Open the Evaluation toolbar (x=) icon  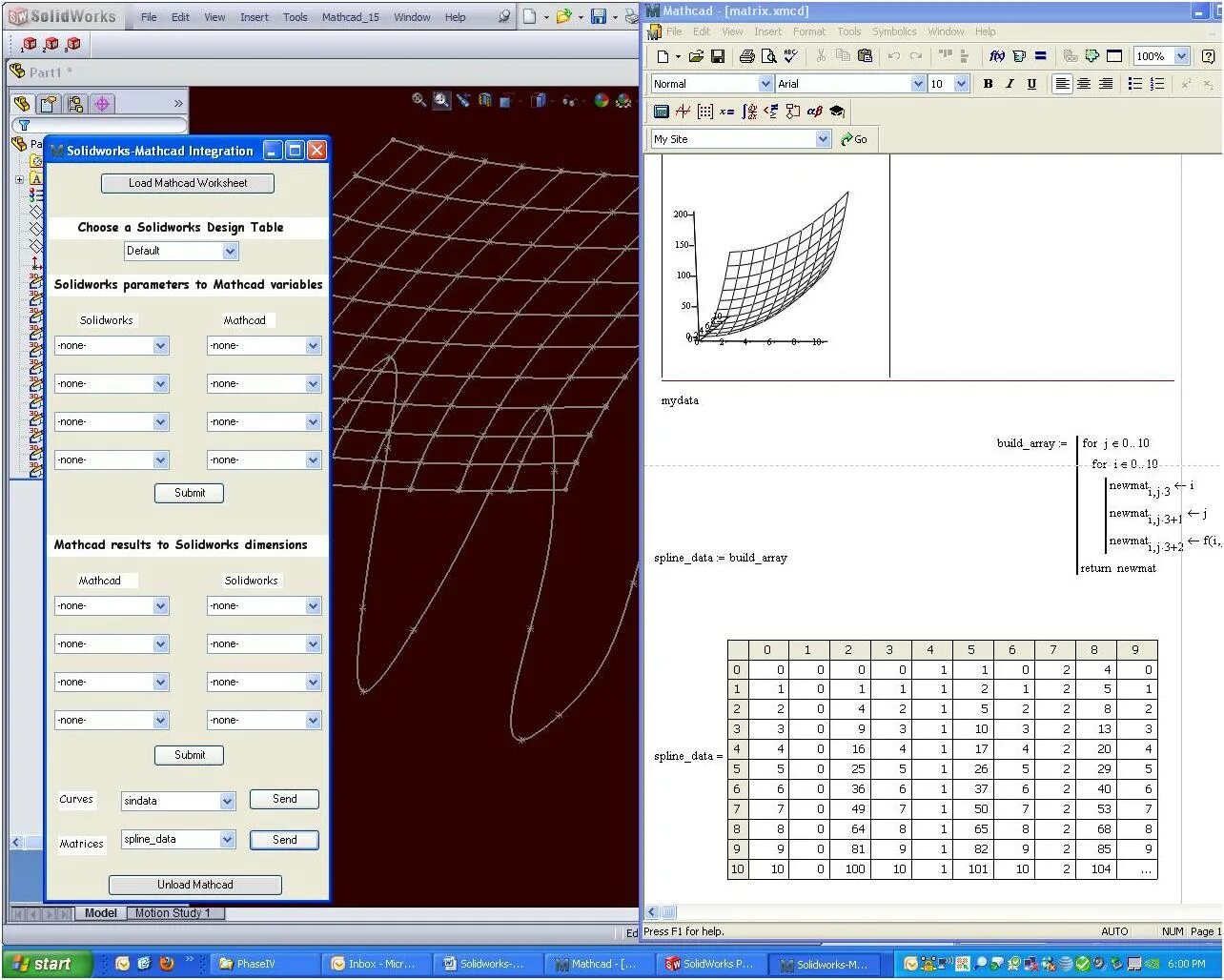click(x=726, y=112)
